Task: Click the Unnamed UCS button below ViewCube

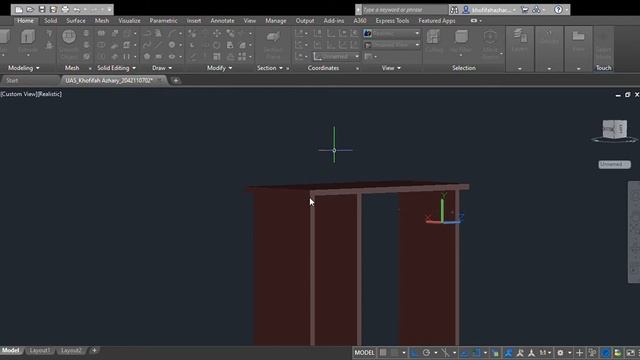Action: pyautogui.click(x=614, y=164)
